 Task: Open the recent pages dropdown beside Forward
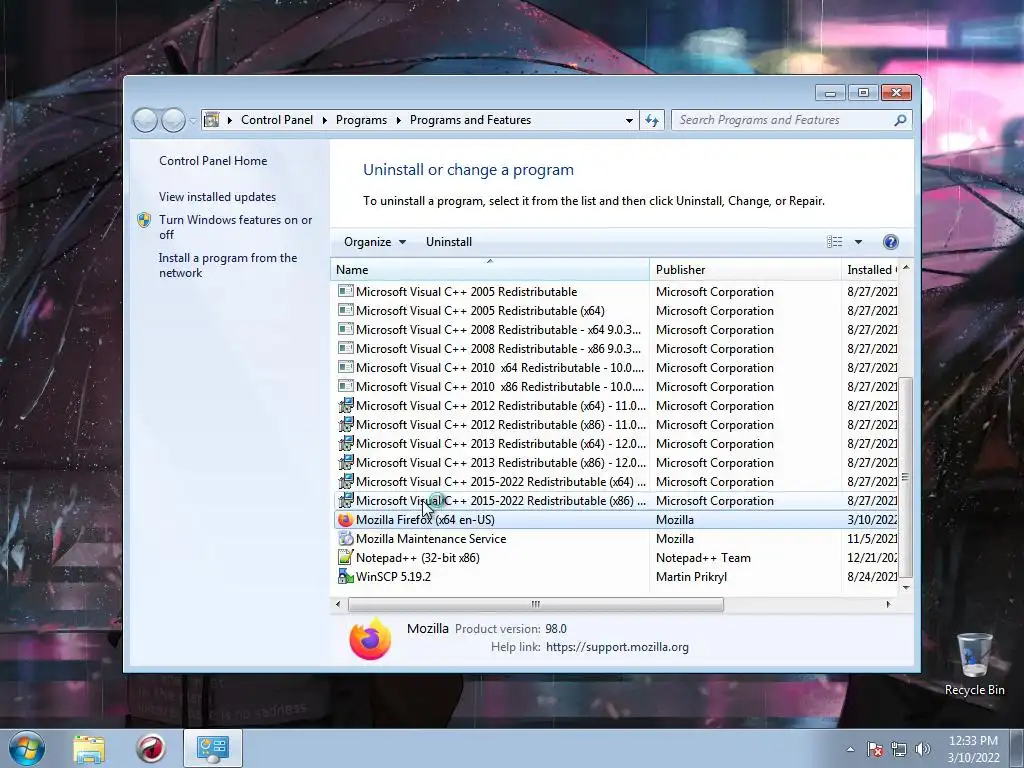[x=193, y=121]
